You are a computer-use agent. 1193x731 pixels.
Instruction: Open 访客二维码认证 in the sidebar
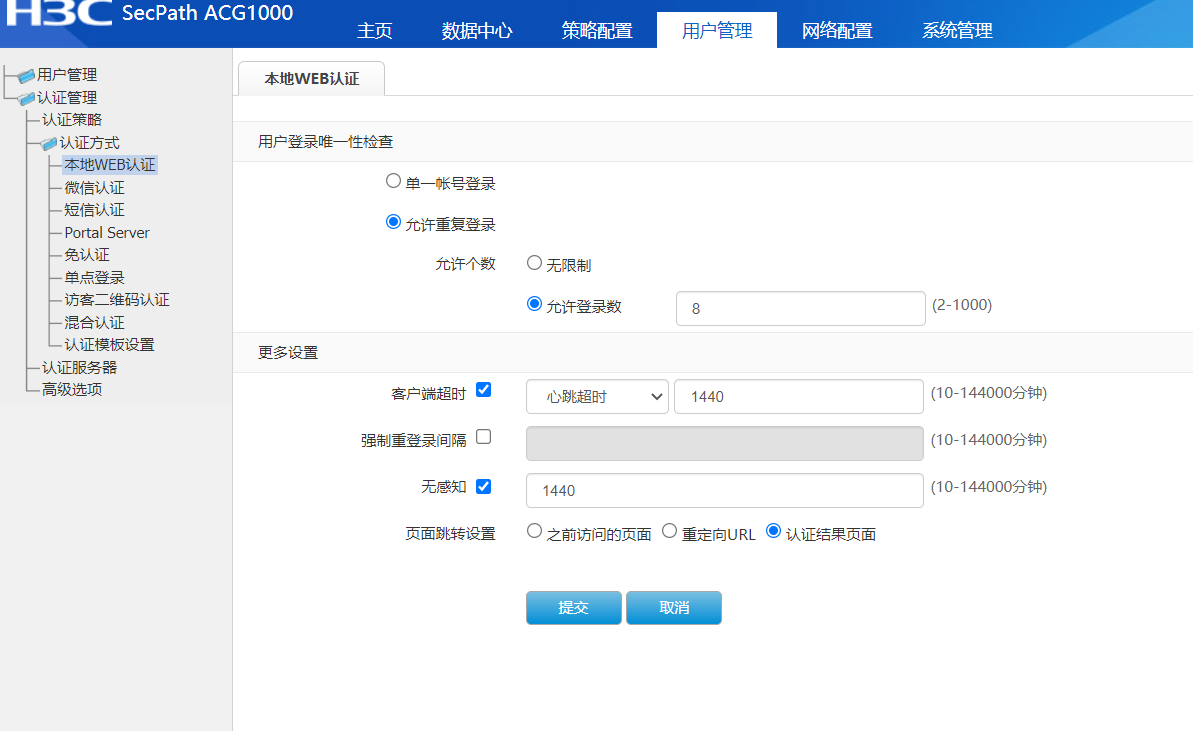point(116,300)
